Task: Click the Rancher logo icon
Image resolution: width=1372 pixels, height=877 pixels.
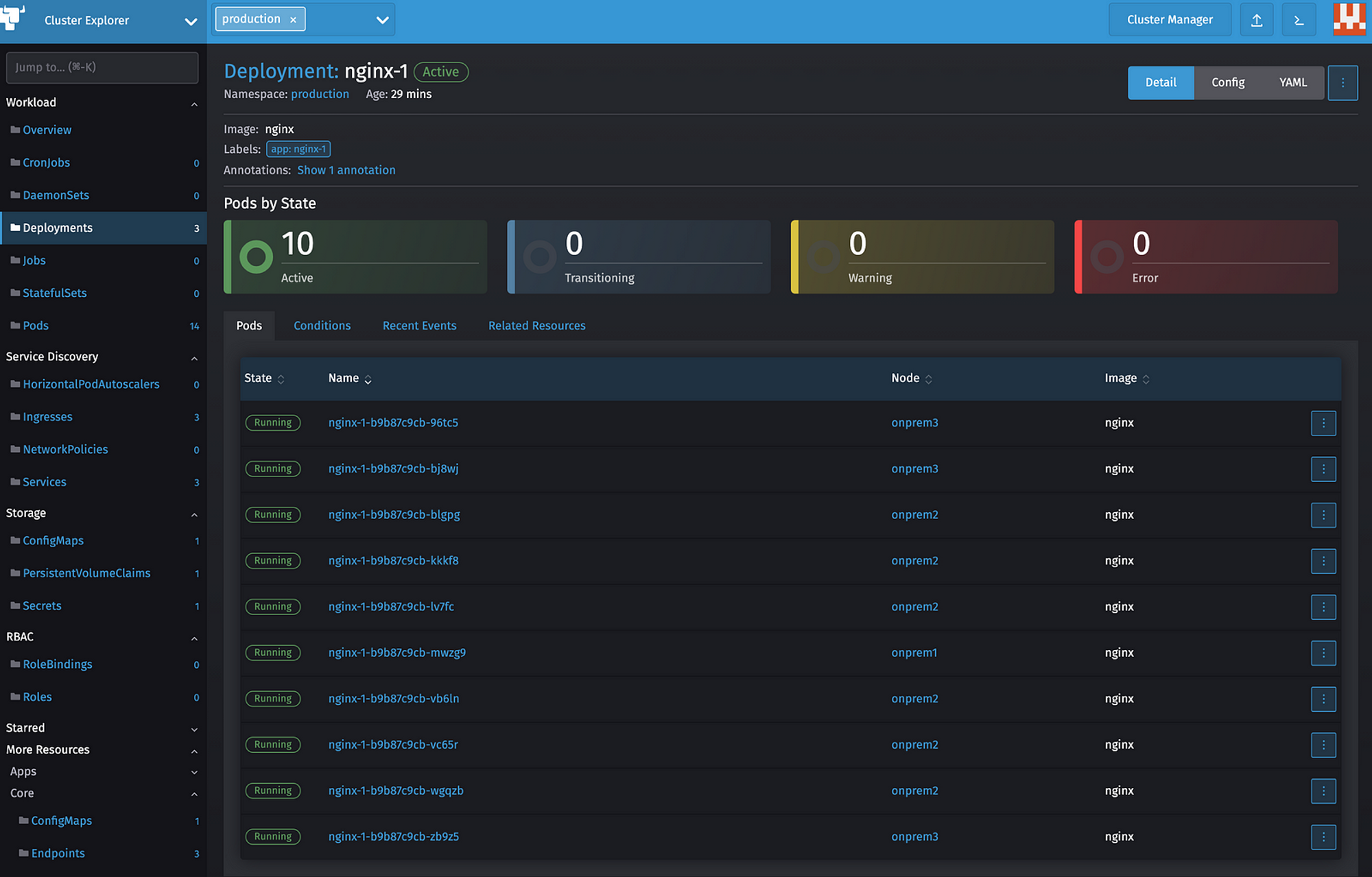Action: coord(12,16)
